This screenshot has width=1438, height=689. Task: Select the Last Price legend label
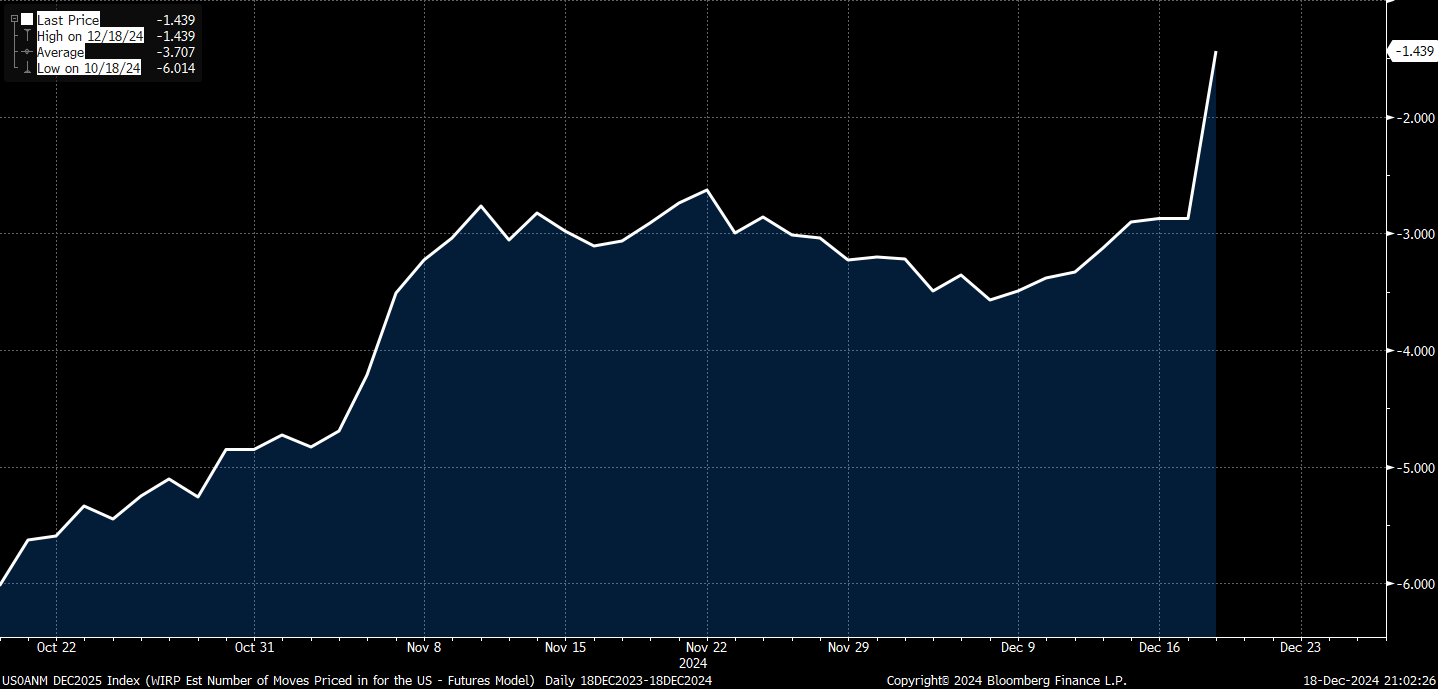[68, 20]
